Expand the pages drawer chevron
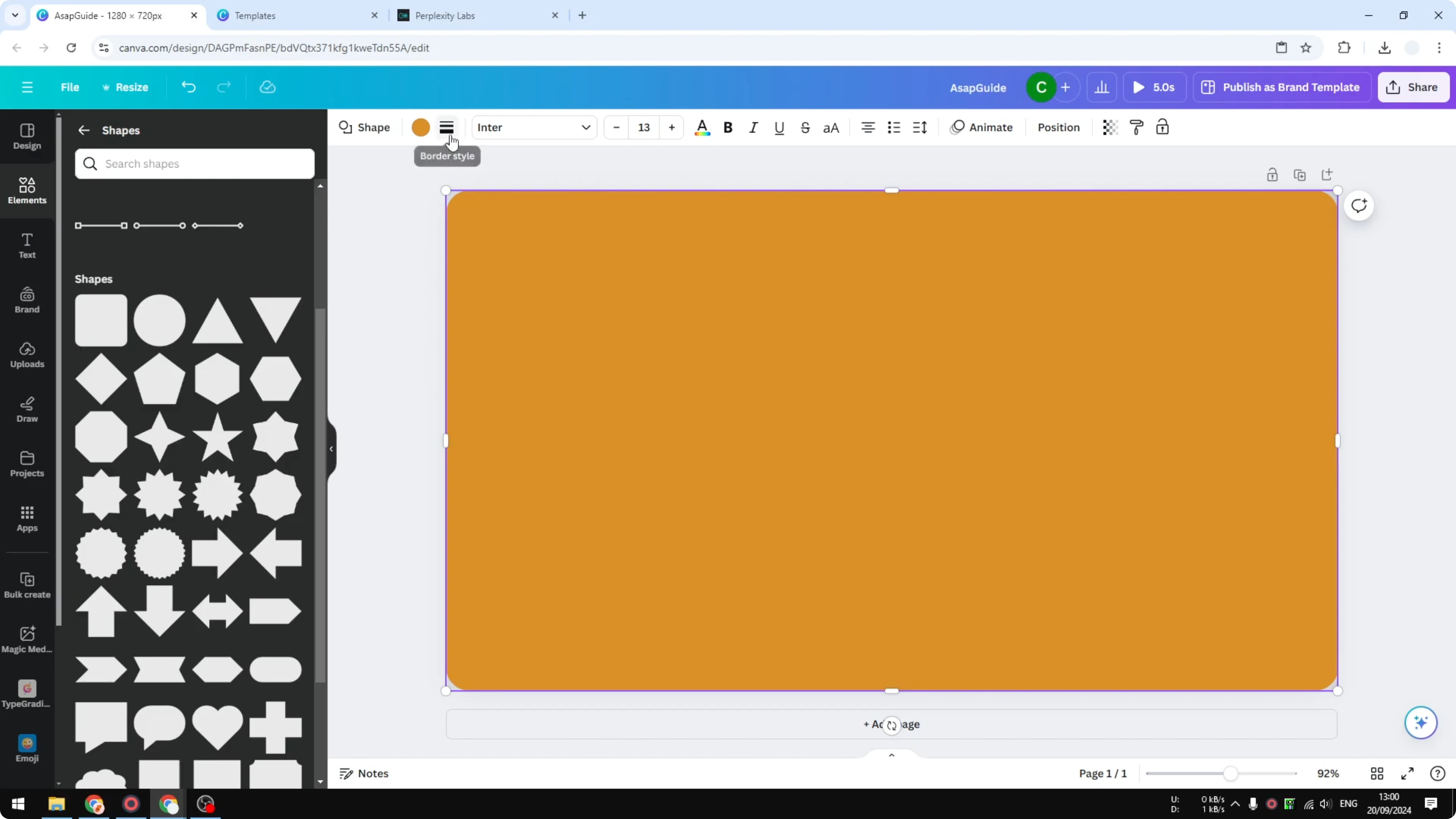 (x=891, y=755)
